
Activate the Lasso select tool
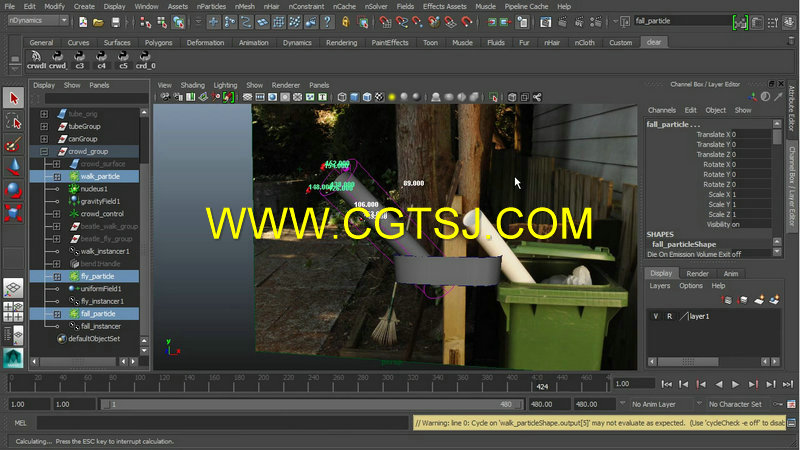[13, 121]
